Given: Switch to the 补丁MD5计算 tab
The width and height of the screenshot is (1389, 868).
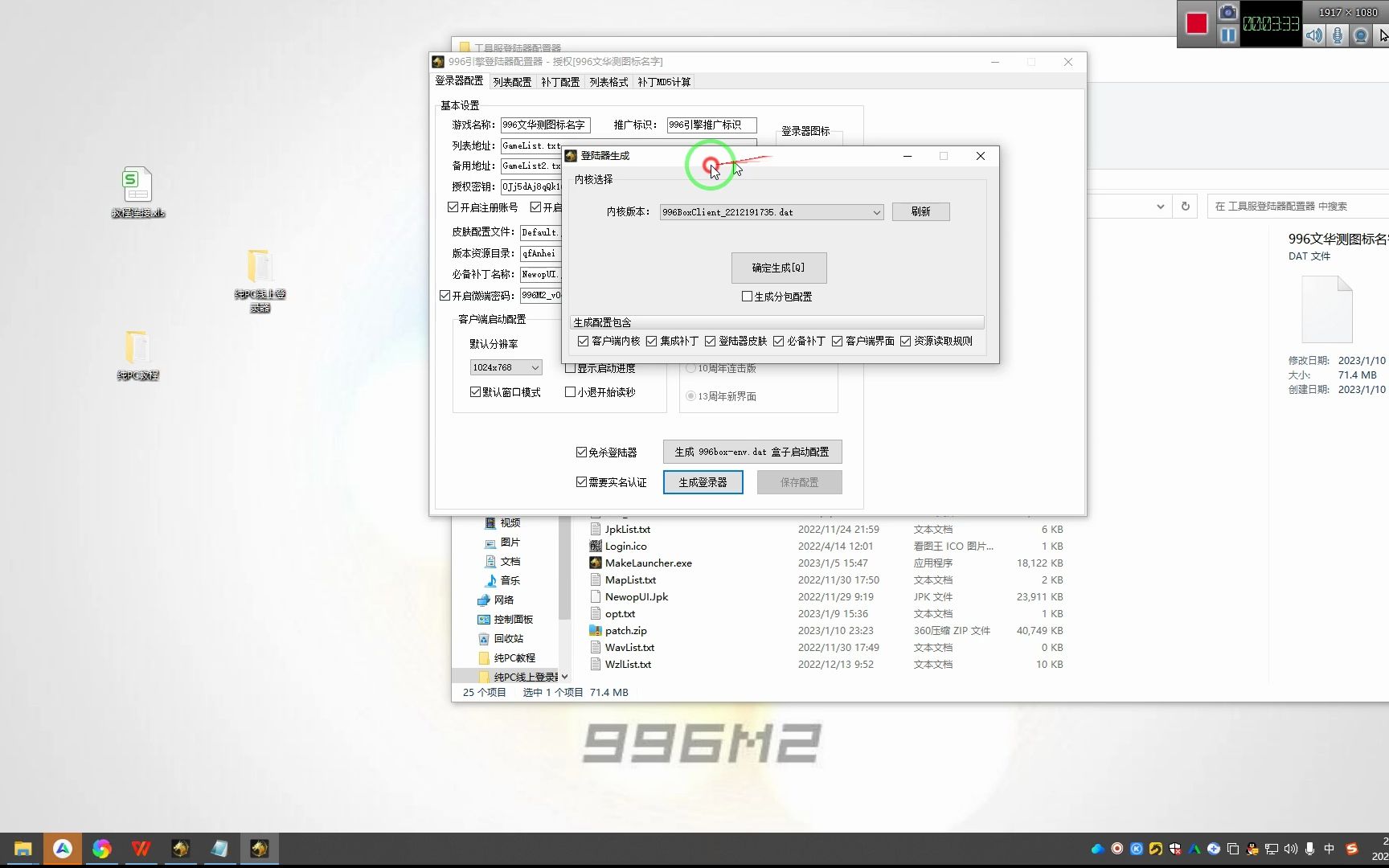Looking at the screenshot, I should click(x=664, y=82).
